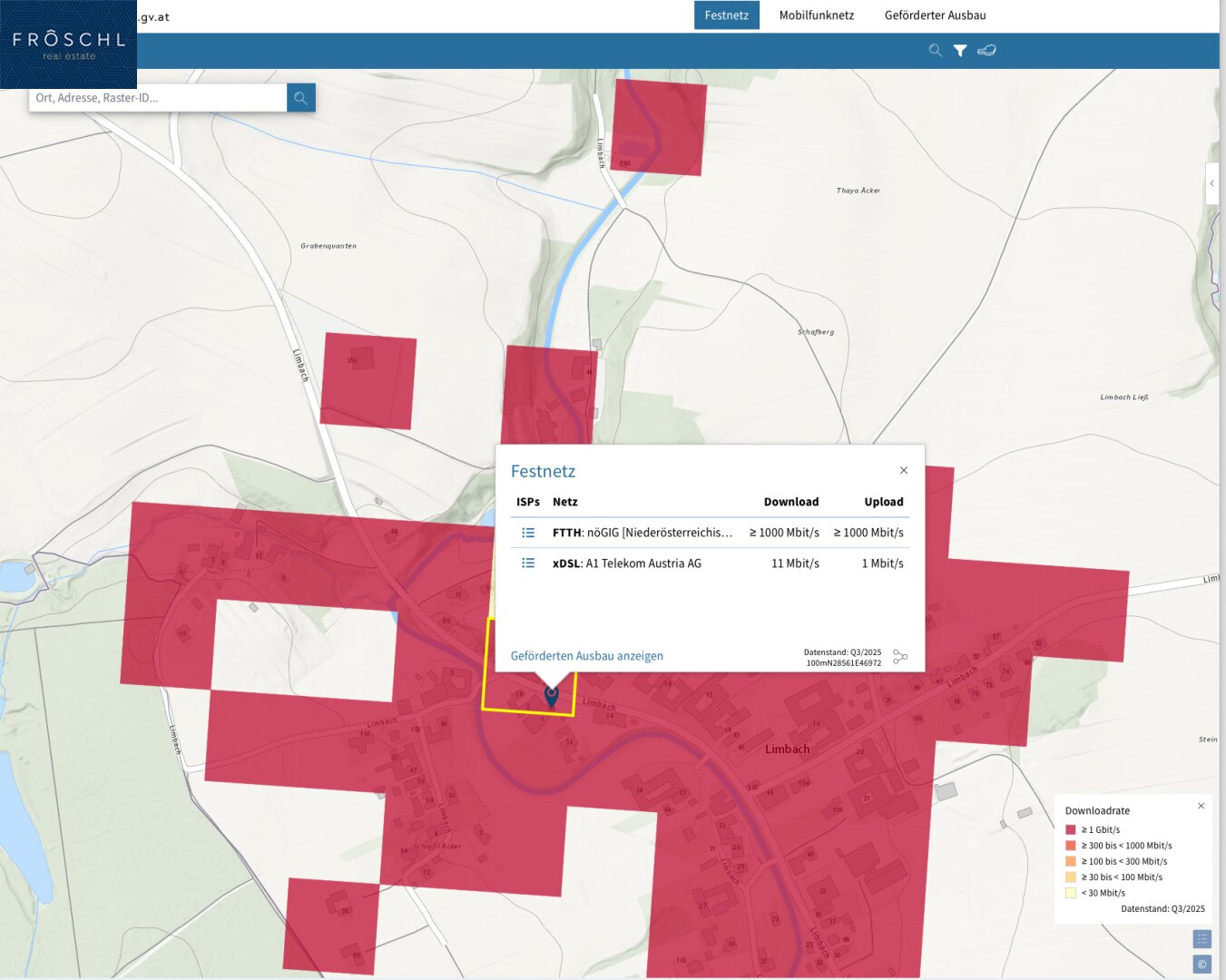Click the blue location pin marker
Viewport: 1226px width, 980px height.
point(551,695)
